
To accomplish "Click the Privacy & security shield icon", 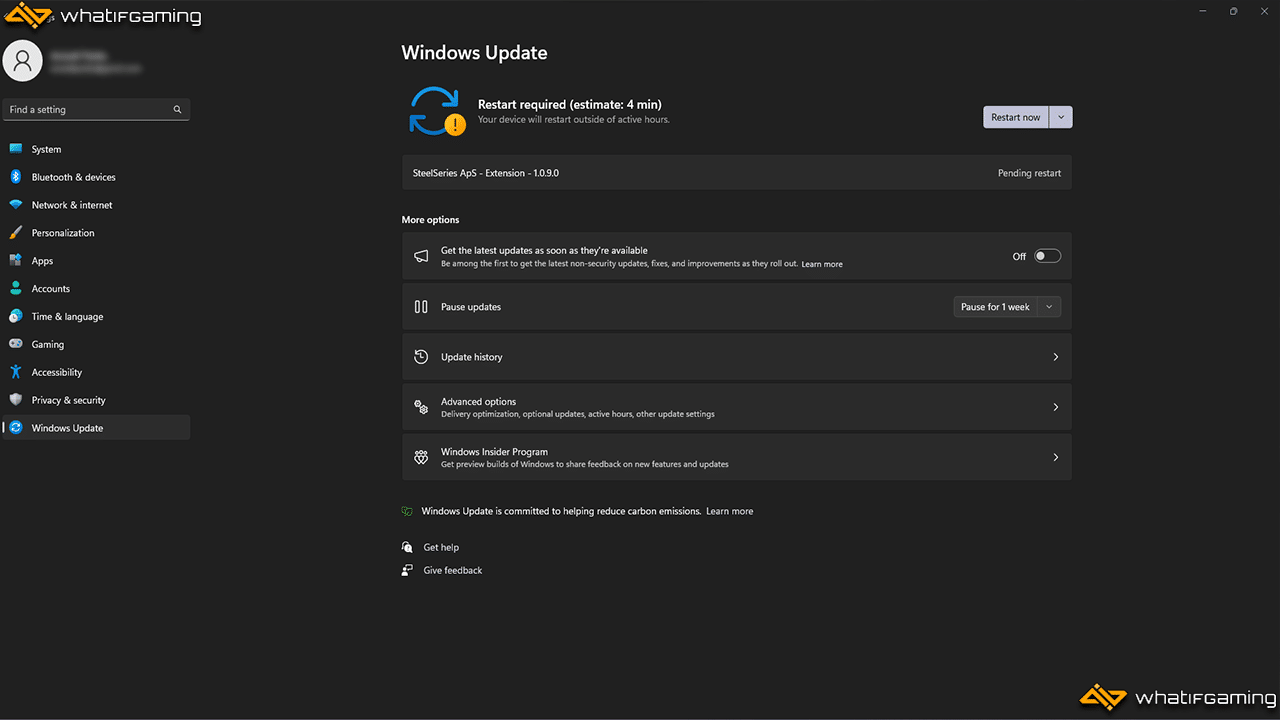I will (x=15, y=400).
